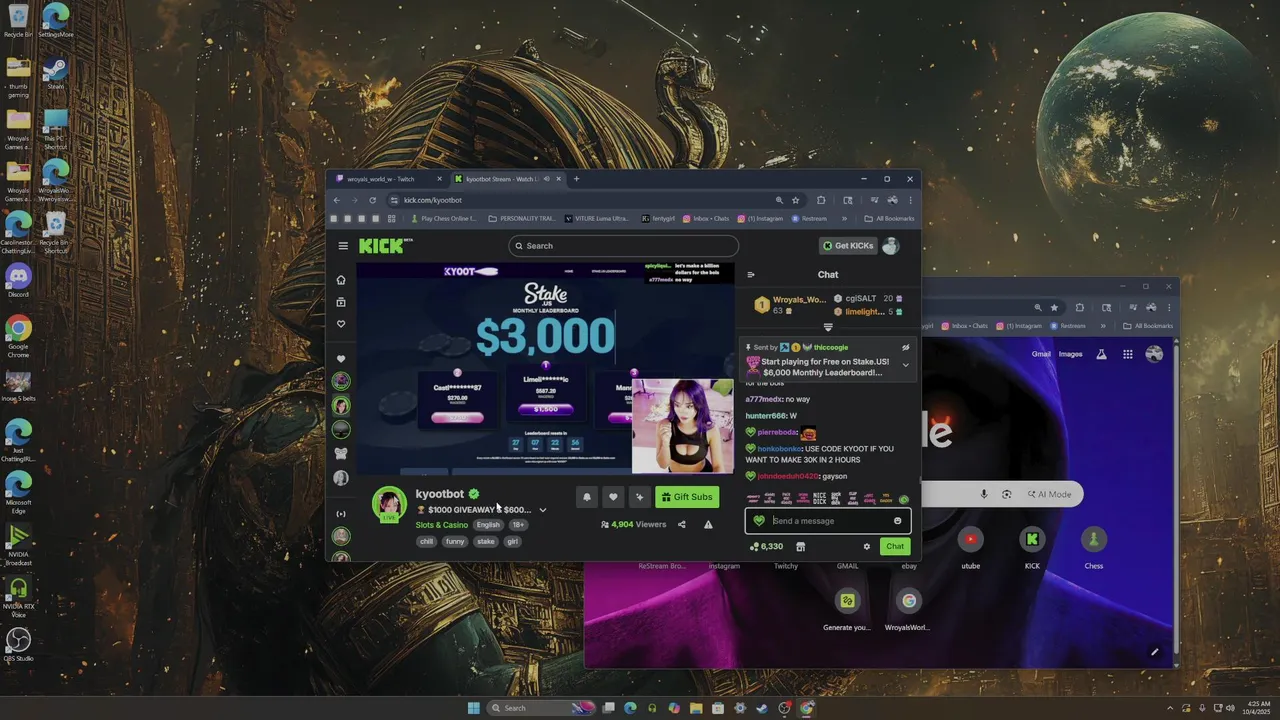Click the Kick Search field
This screenshot has width=1280, height=720.
(623, 246)
